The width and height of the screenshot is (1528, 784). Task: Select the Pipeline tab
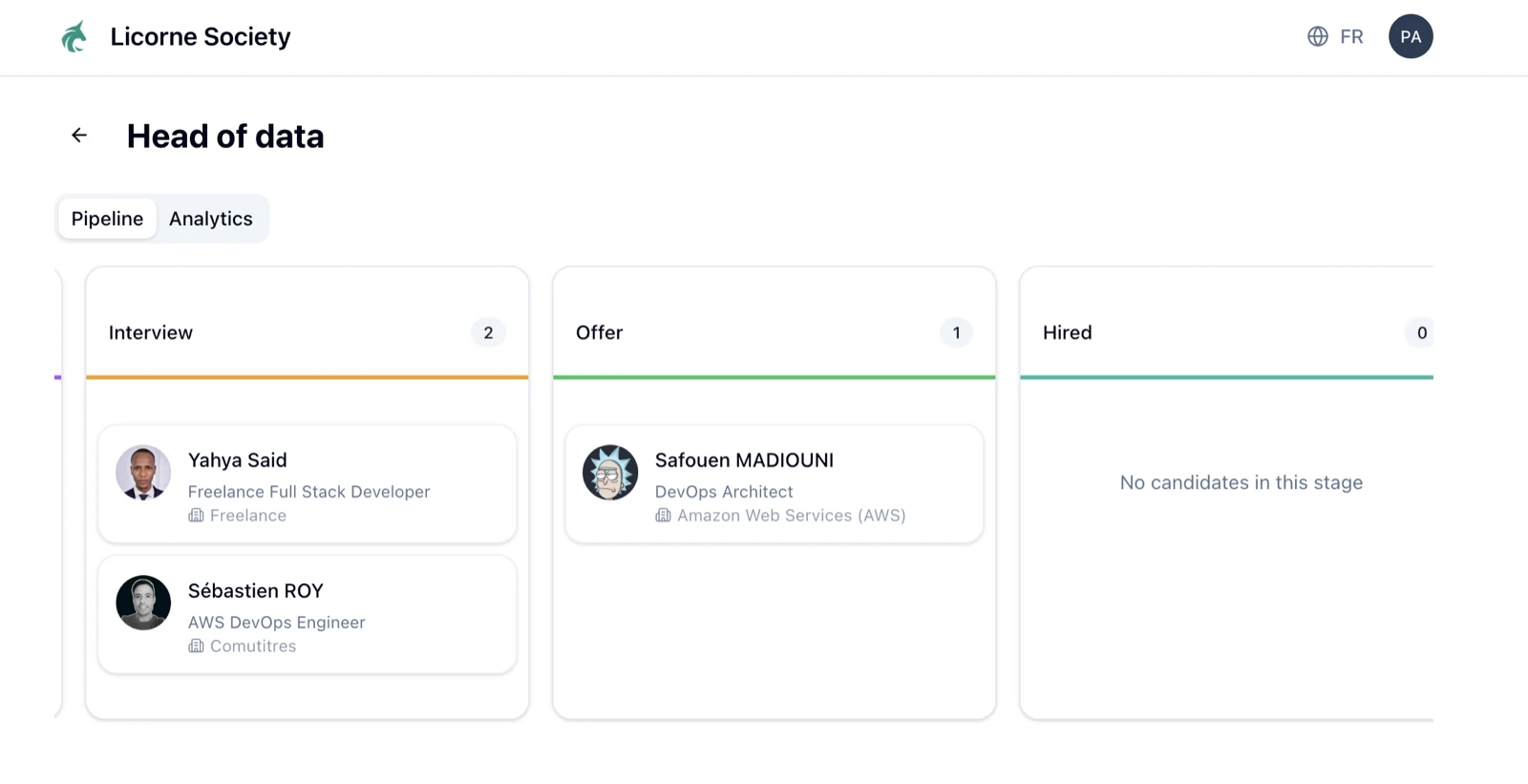pos(106,219)
